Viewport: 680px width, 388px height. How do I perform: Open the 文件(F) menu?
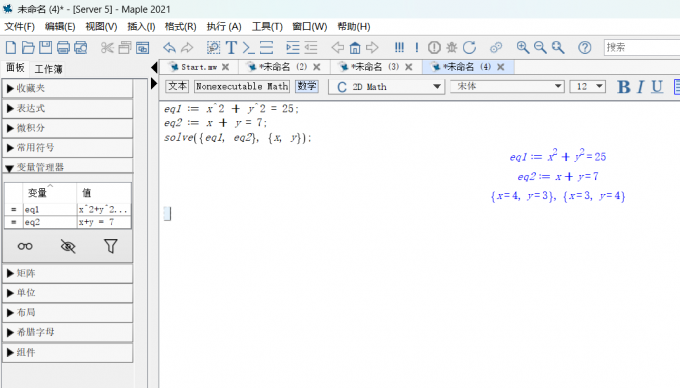pos(20,27)
